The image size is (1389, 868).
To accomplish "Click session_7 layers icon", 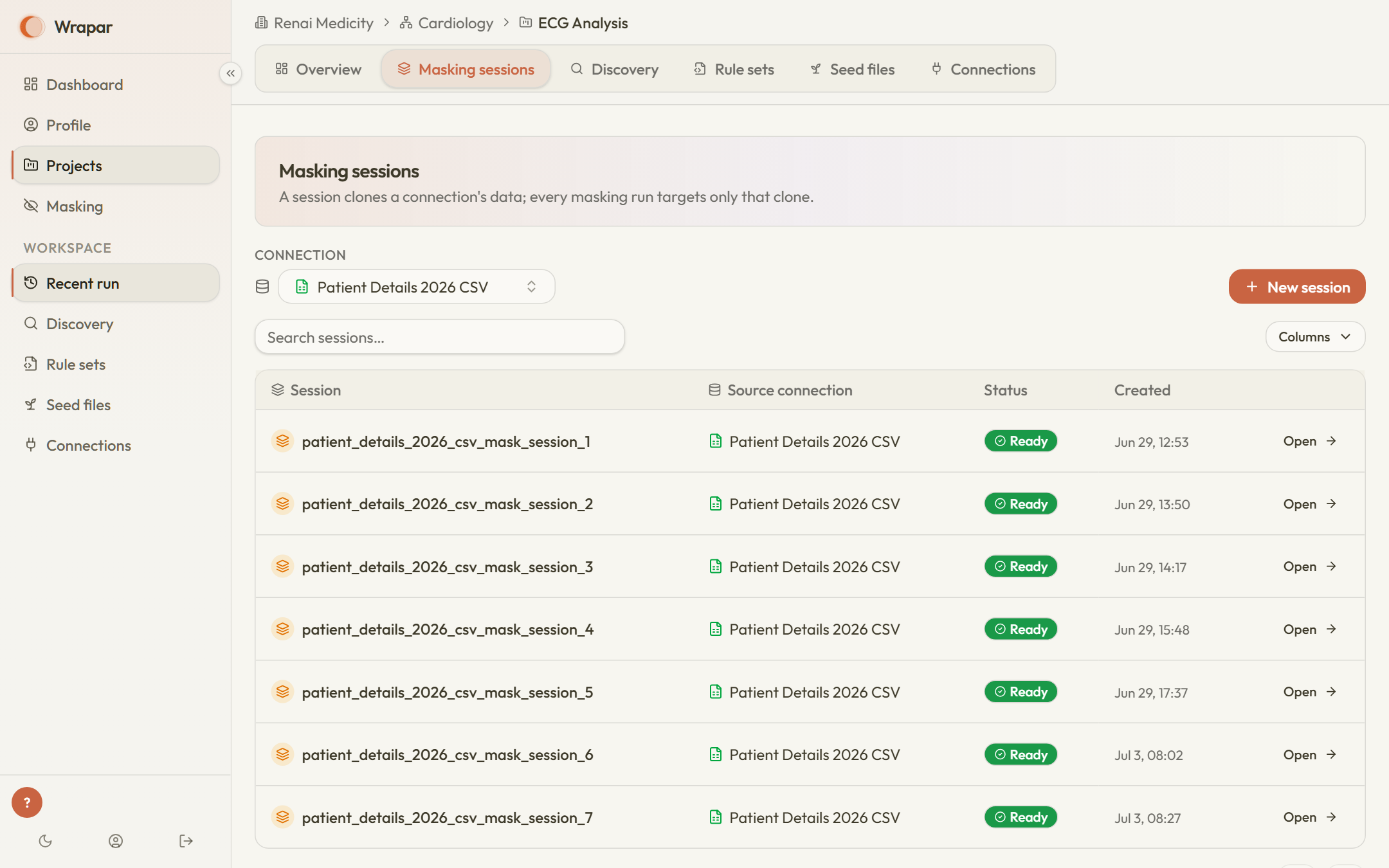I will tap(282, 817).
